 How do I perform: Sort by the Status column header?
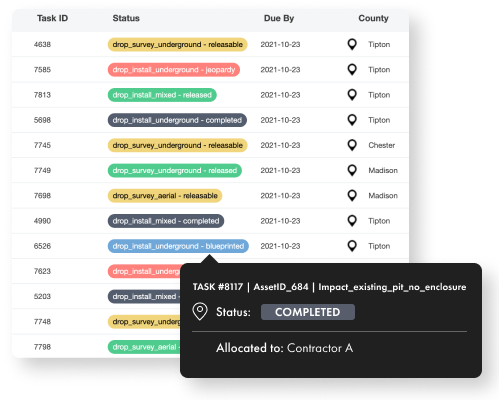[126, 18]
